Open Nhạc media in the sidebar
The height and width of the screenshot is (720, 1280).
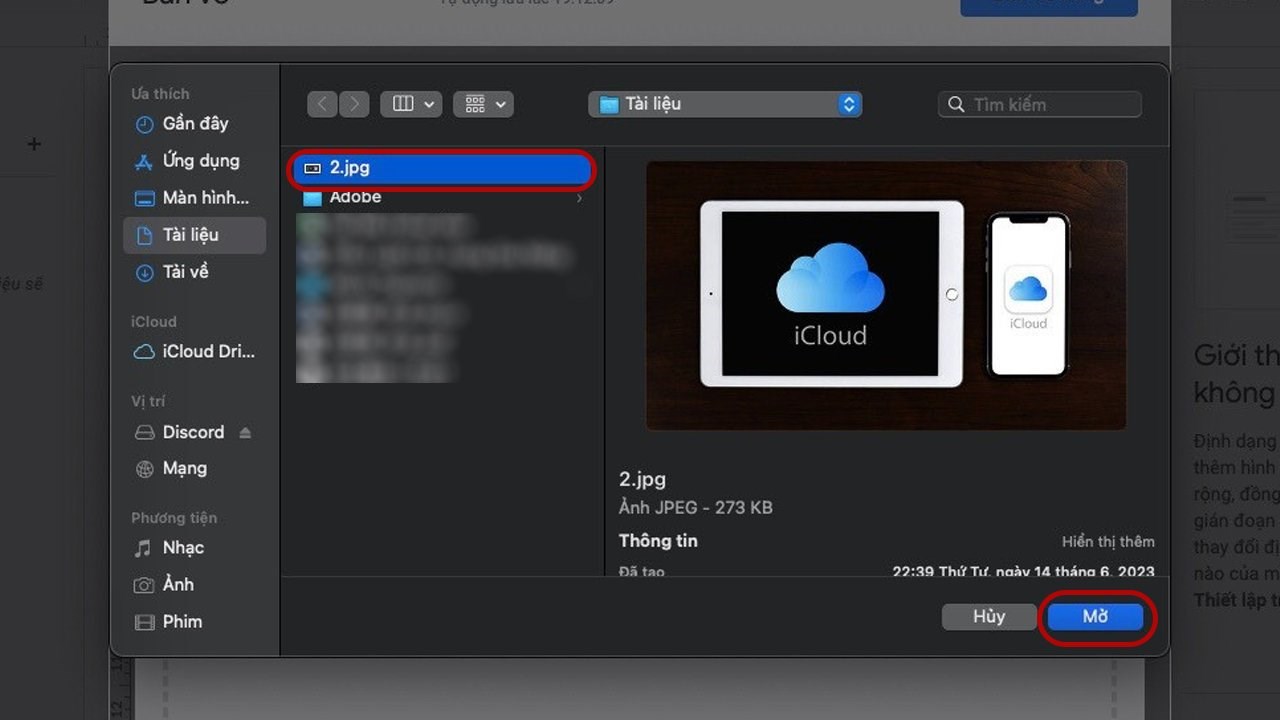(x=195, y=548)
